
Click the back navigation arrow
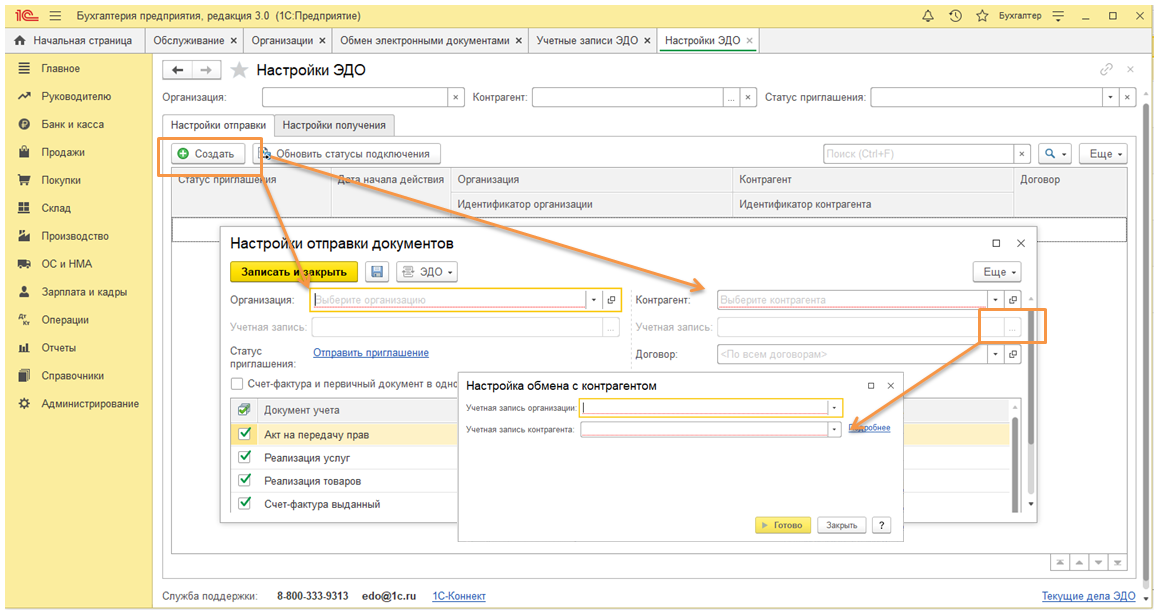[x=178, y=70]
